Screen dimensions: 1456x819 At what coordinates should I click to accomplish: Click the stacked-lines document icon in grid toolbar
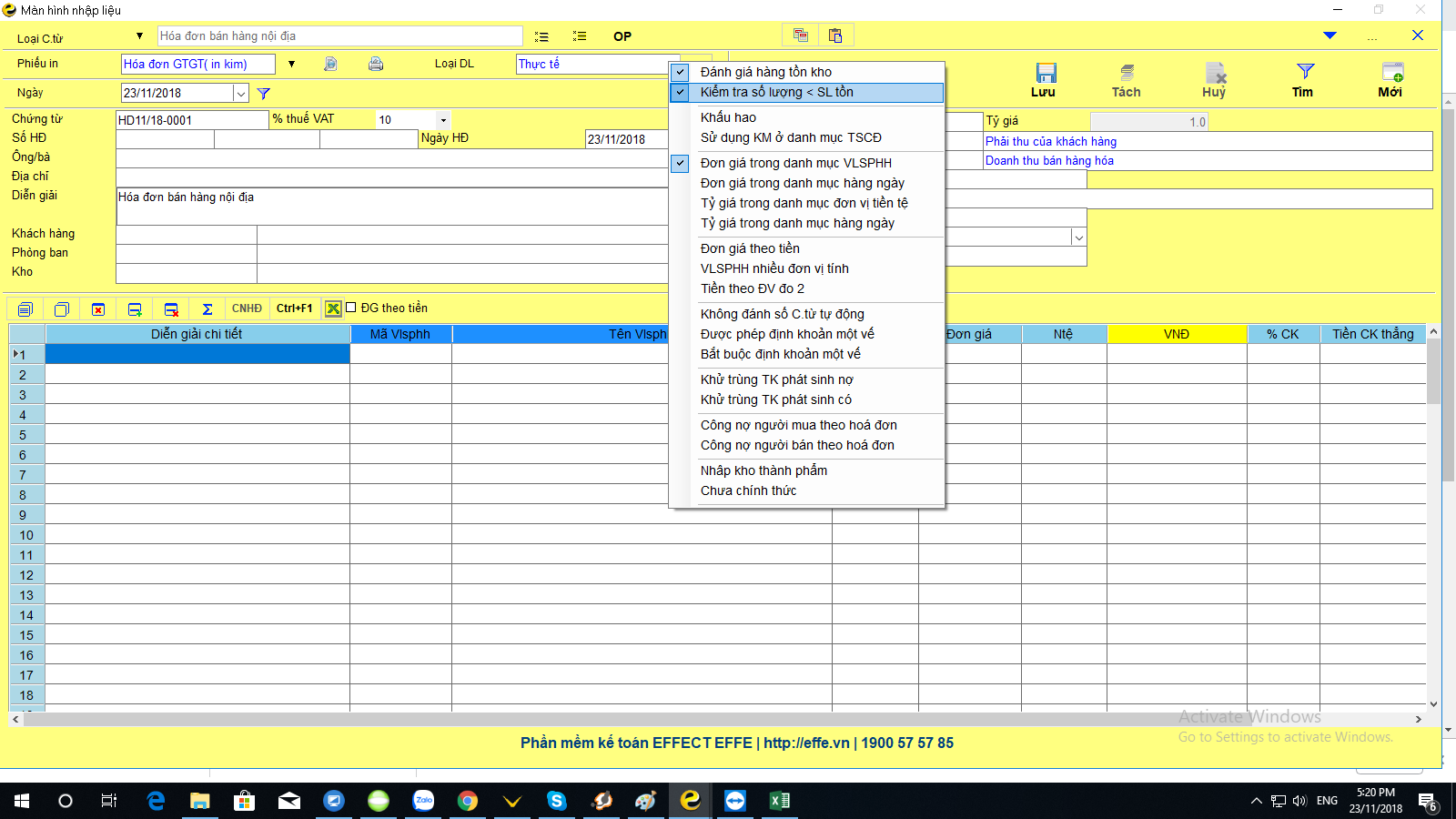click(25, 308)
